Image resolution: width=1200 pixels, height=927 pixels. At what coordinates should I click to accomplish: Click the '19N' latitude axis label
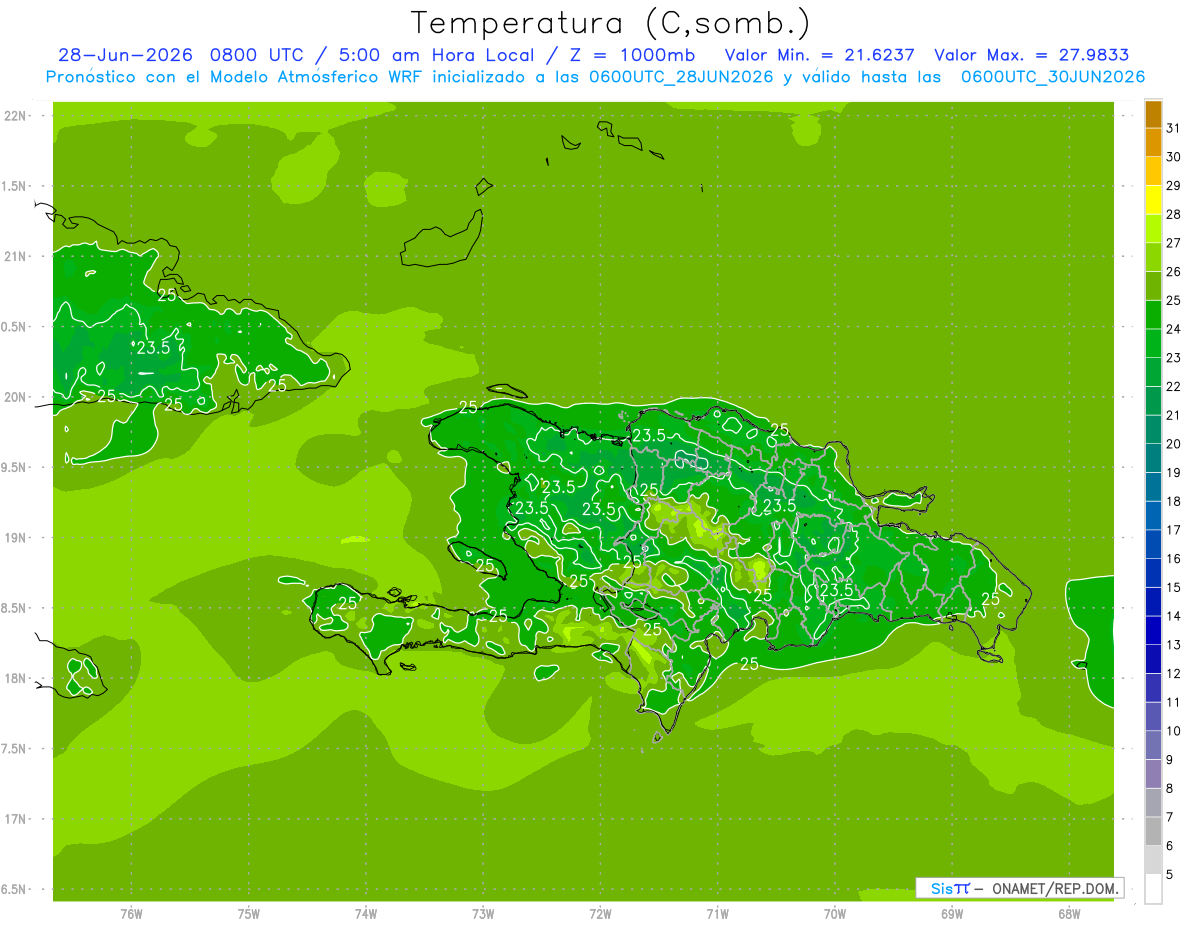tap(17, 538)
